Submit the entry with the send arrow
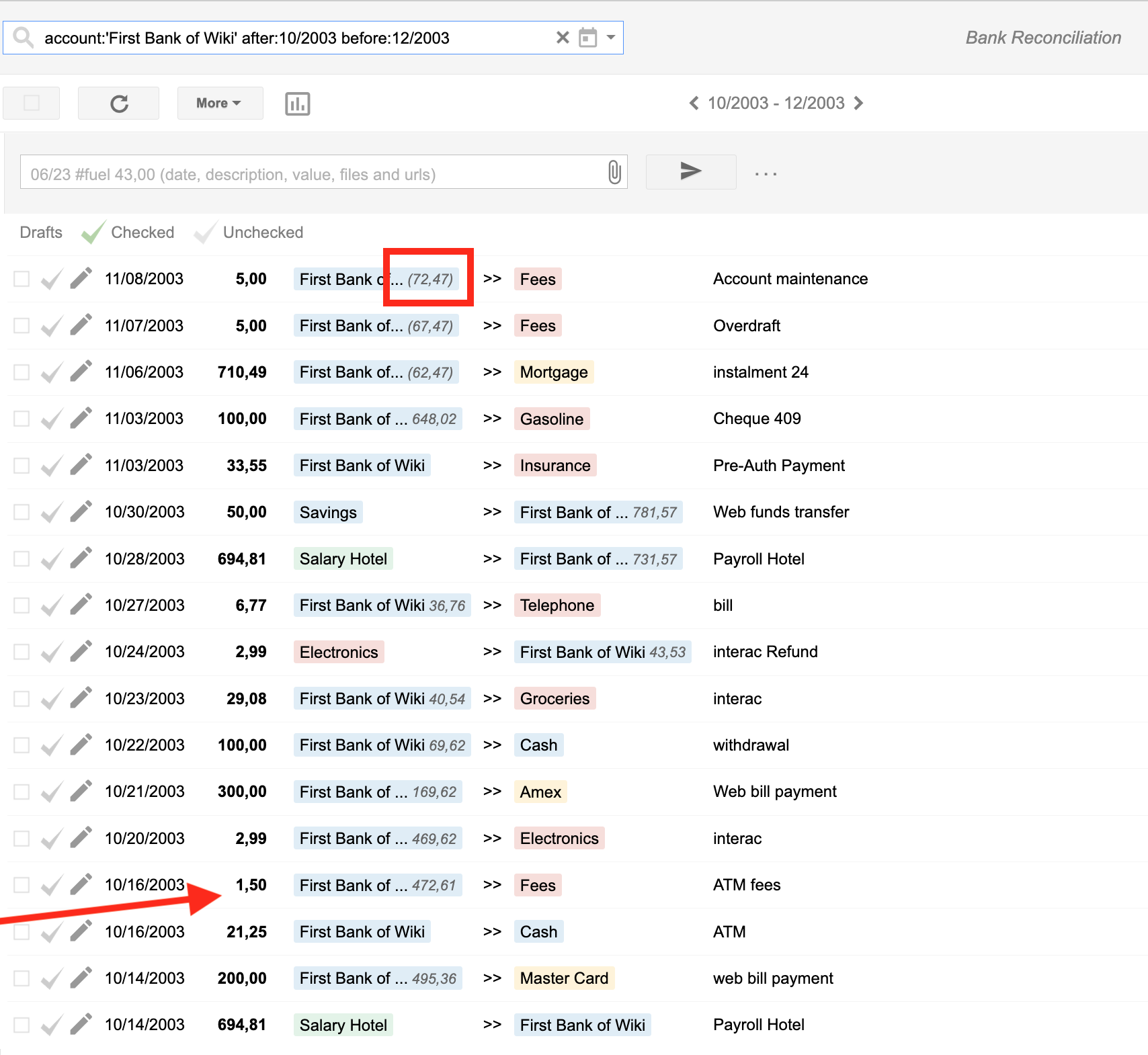Screen dimensions: 1148x1055 pyautogui.click(x=690, y=172)
